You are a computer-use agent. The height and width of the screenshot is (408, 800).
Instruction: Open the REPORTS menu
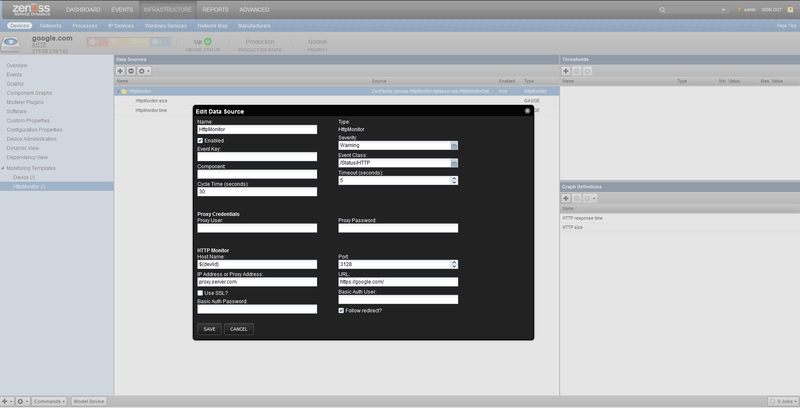(x=215, y=10)
